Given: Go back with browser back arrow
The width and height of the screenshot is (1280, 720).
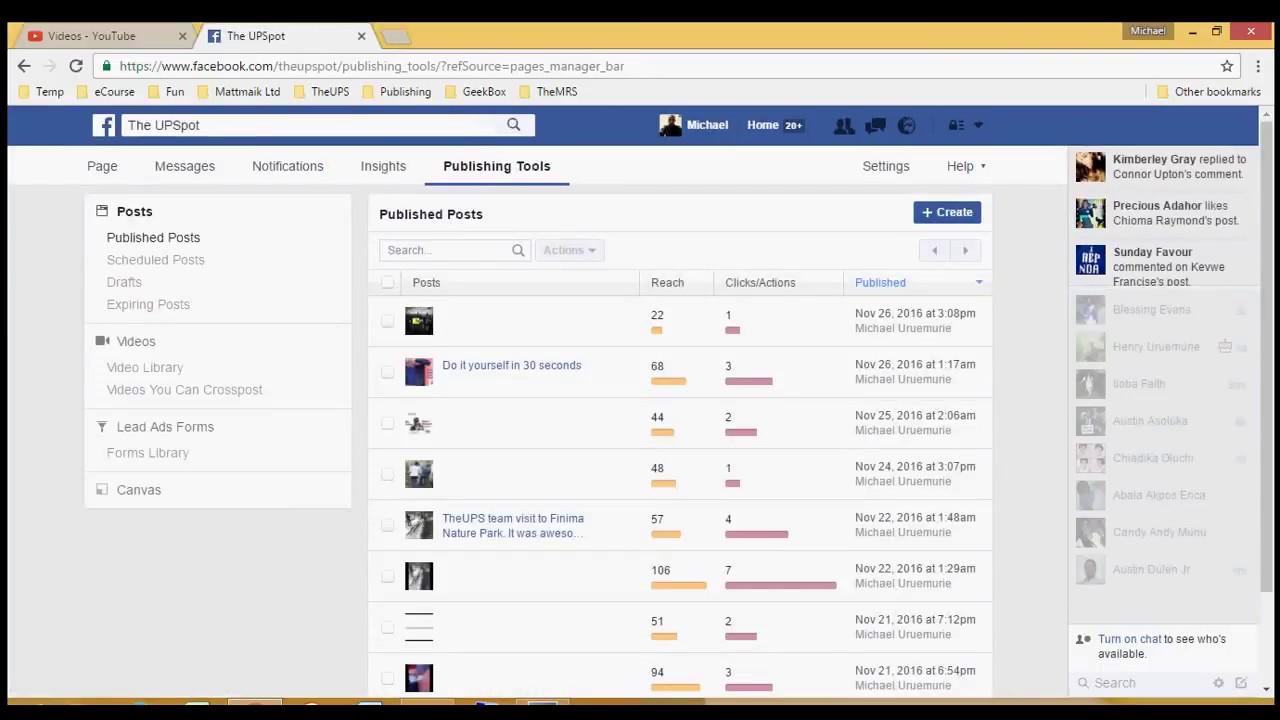Looking at the screenshot, I should (x=24, y=66).
